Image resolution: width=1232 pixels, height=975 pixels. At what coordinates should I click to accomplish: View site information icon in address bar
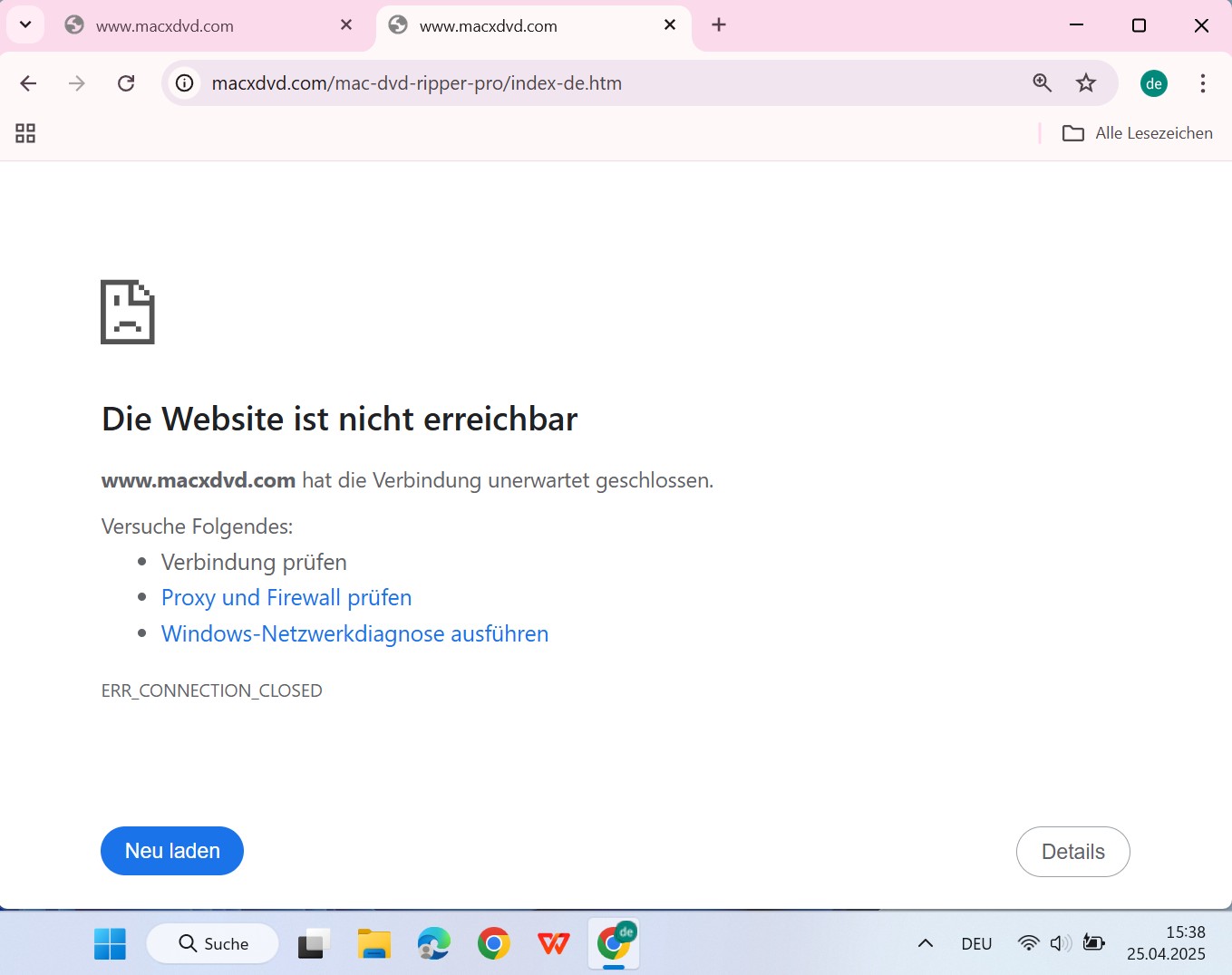coord(185,83)
